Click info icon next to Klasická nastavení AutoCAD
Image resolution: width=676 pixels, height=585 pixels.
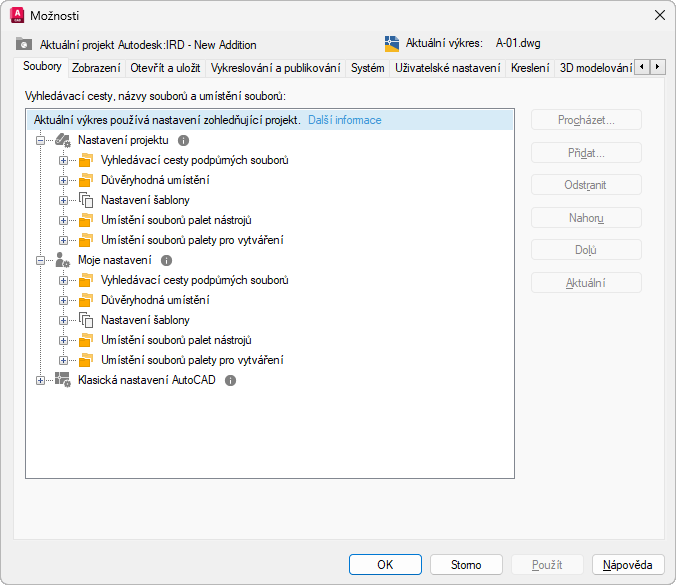coord(230,380)
